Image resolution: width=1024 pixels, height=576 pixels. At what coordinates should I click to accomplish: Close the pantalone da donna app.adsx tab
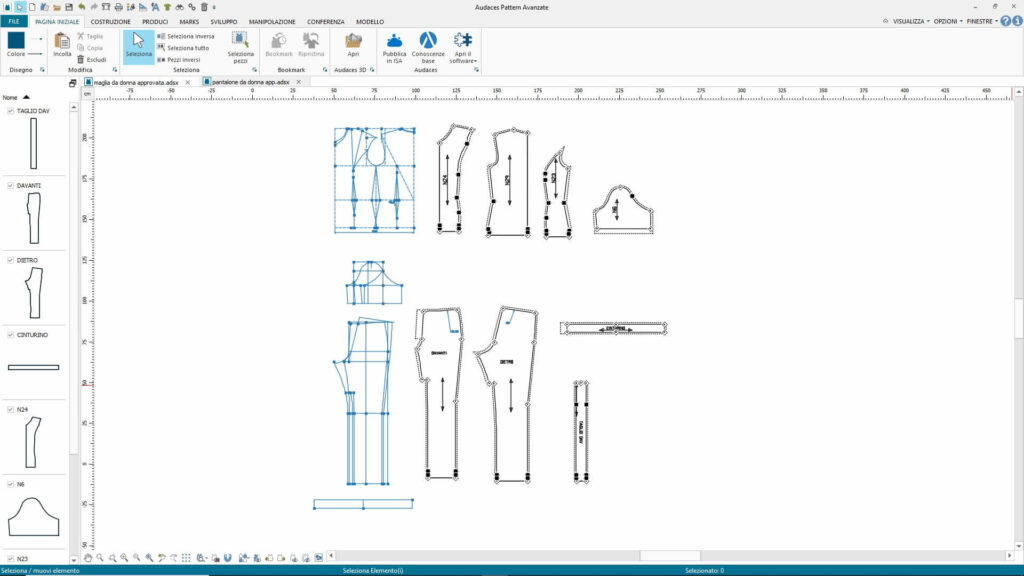point(298,82)
